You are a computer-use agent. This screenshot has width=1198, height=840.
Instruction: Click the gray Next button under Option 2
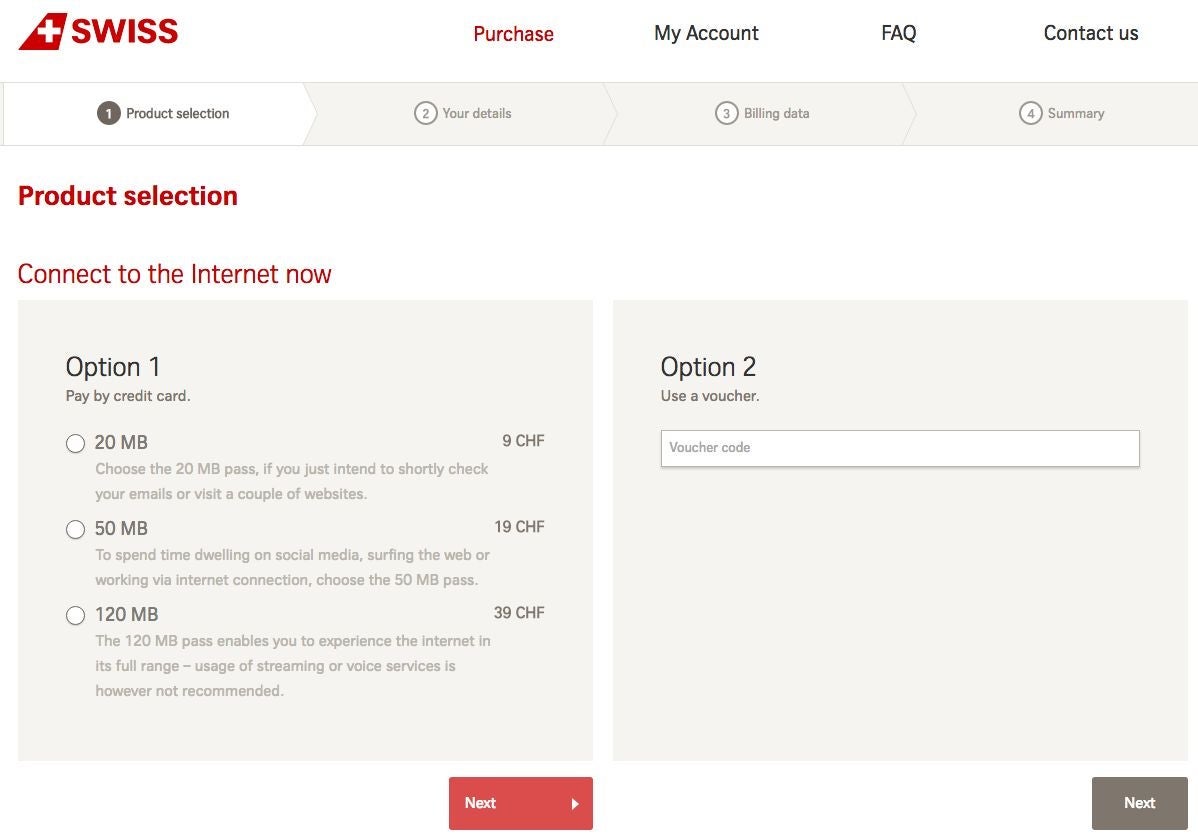click(1139, 803)
